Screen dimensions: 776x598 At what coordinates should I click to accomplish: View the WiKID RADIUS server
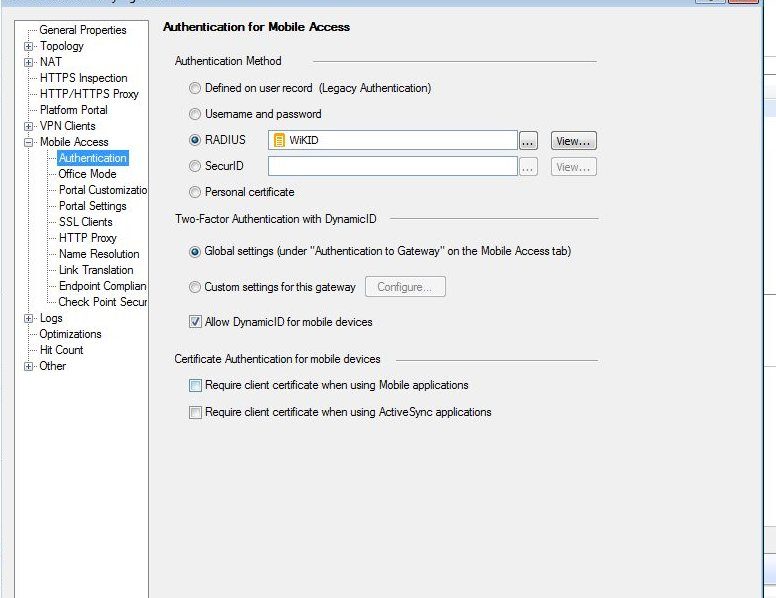[574, 141]
